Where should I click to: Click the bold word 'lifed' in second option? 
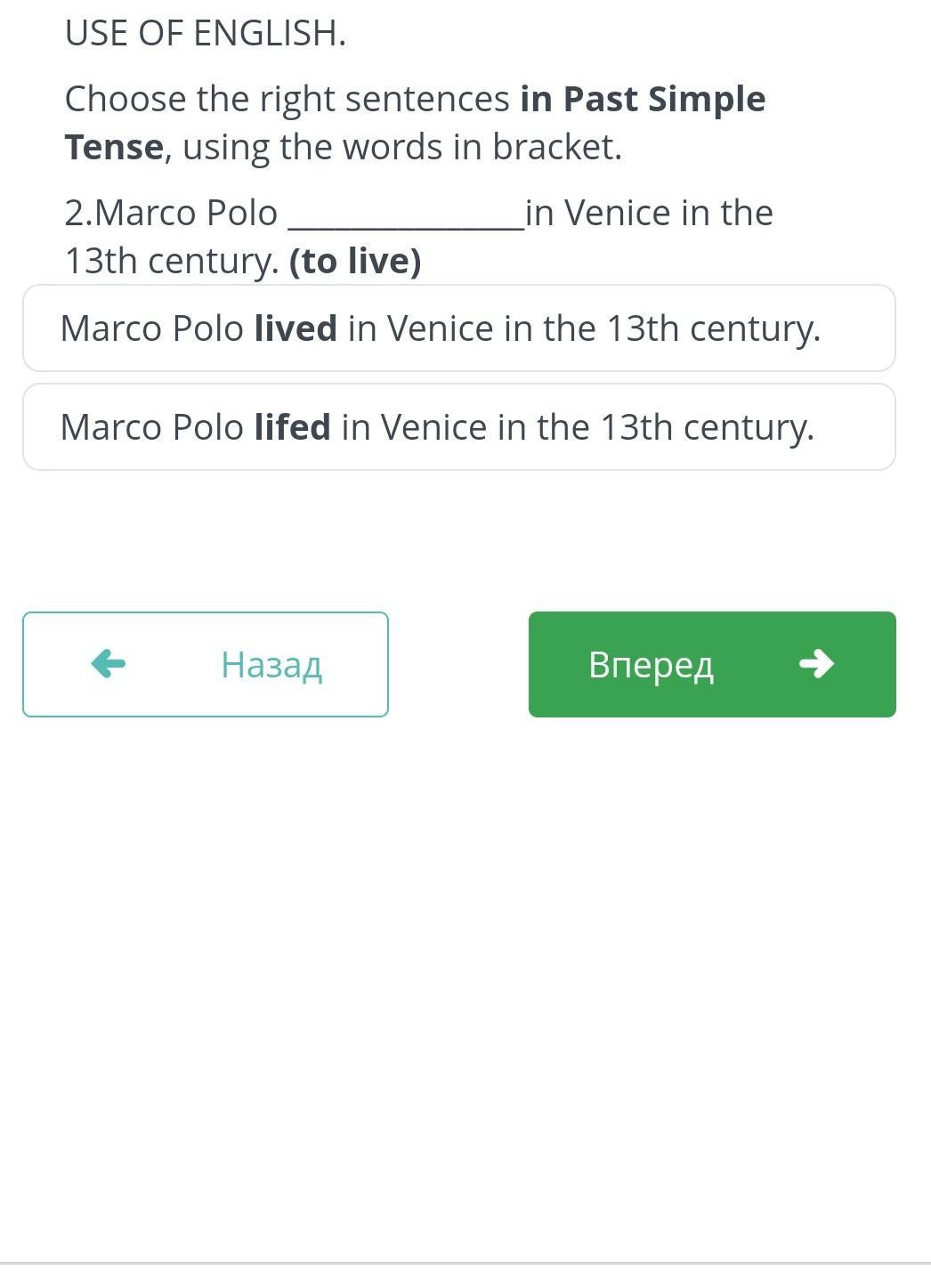[x=292, y=427]
